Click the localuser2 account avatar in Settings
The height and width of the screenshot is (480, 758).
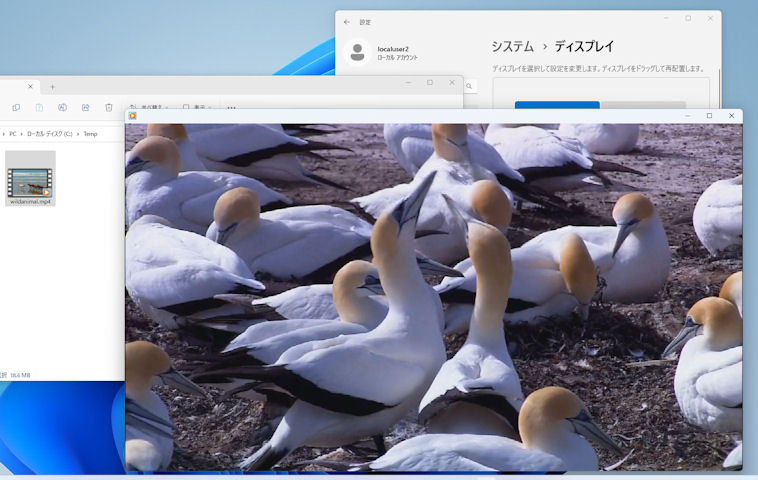(357, 52)
